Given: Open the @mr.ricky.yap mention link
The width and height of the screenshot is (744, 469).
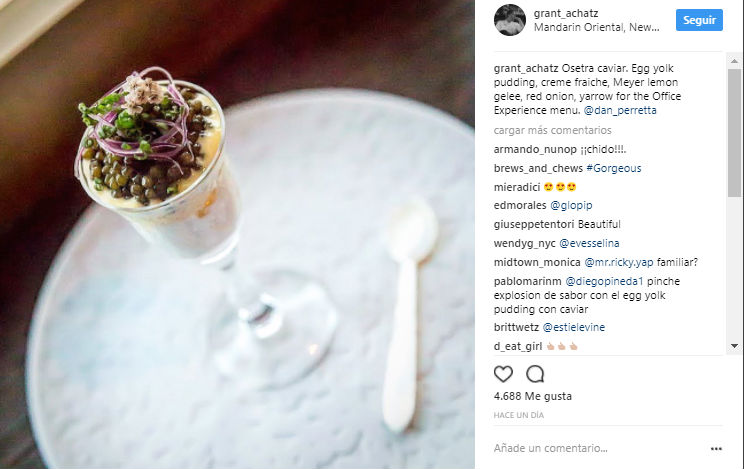Looking at the screenshot, I should click(618, 262).
